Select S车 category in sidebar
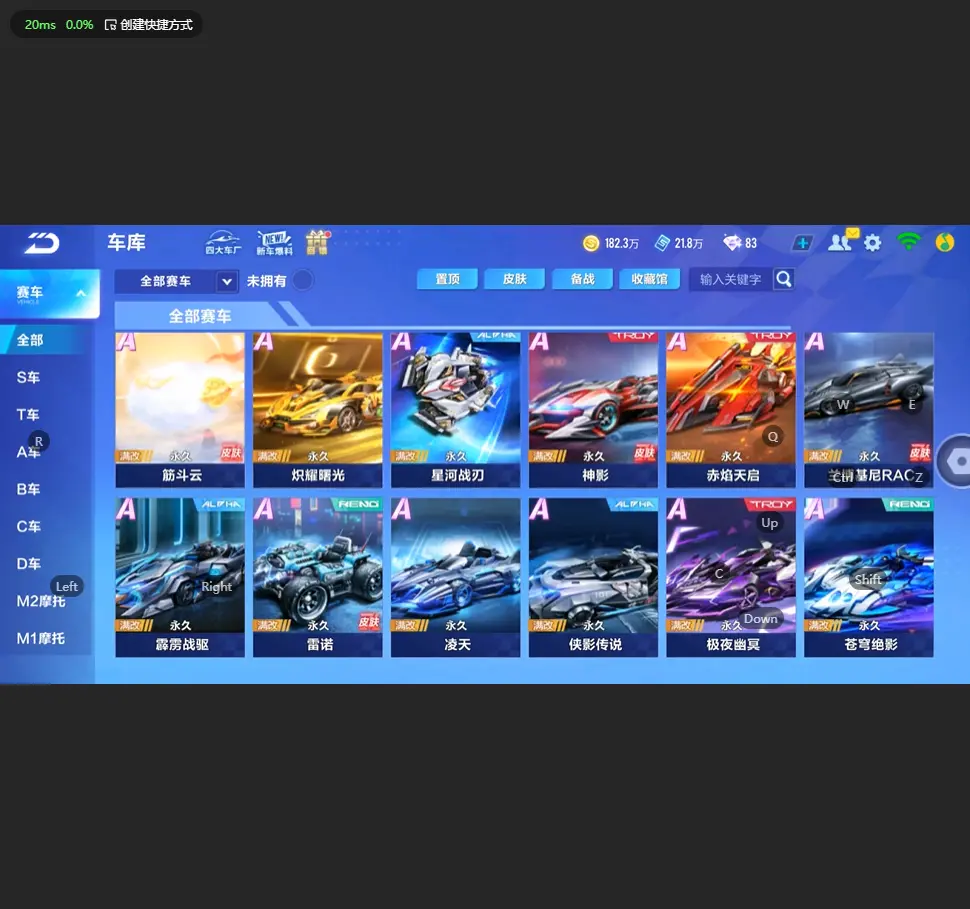The height and width of the screenshot is (909, 970). (x=28, y=377)
